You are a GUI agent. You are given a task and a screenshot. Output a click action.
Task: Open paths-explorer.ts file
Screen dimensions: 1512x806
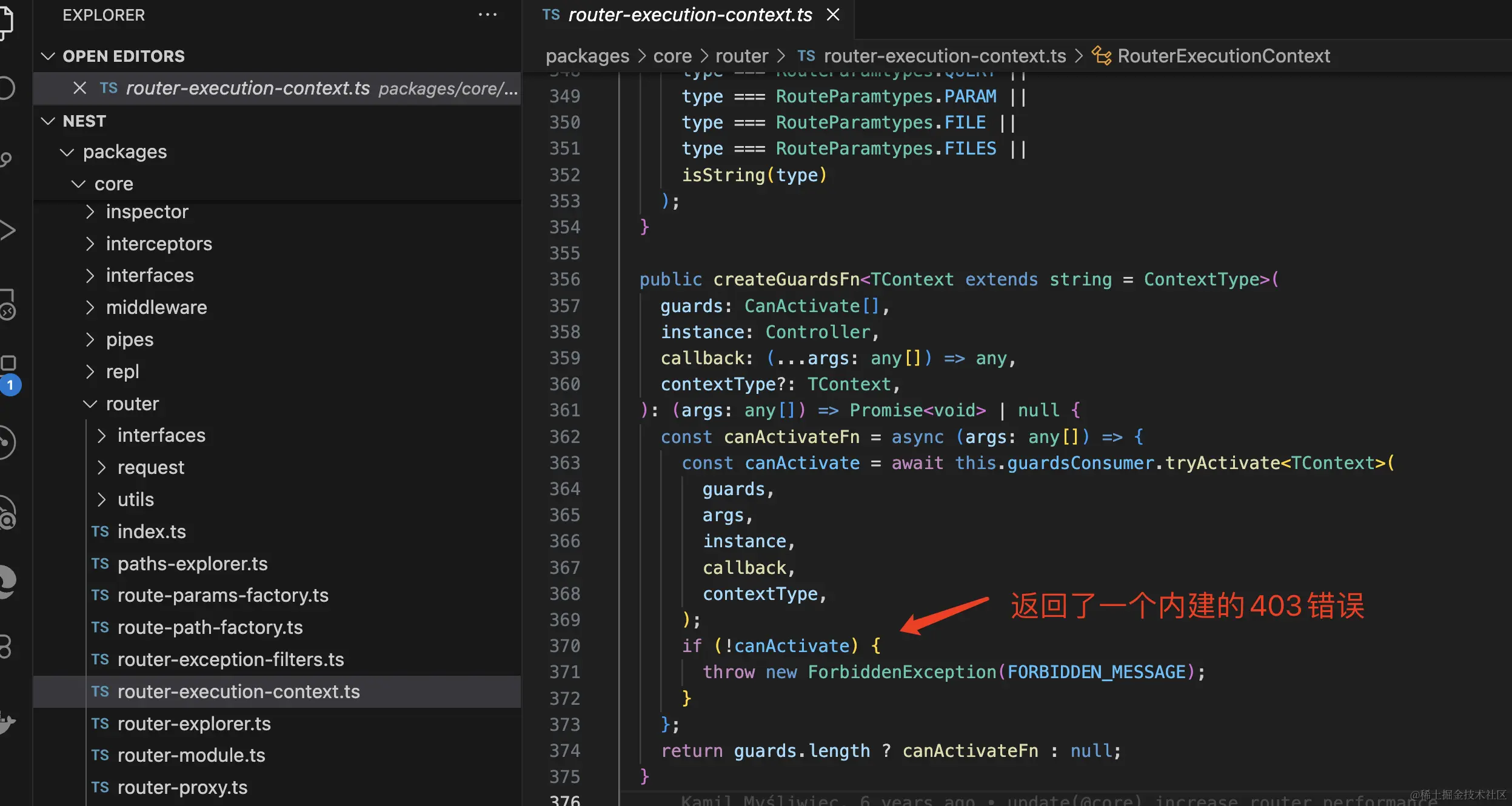coord(192,564)
